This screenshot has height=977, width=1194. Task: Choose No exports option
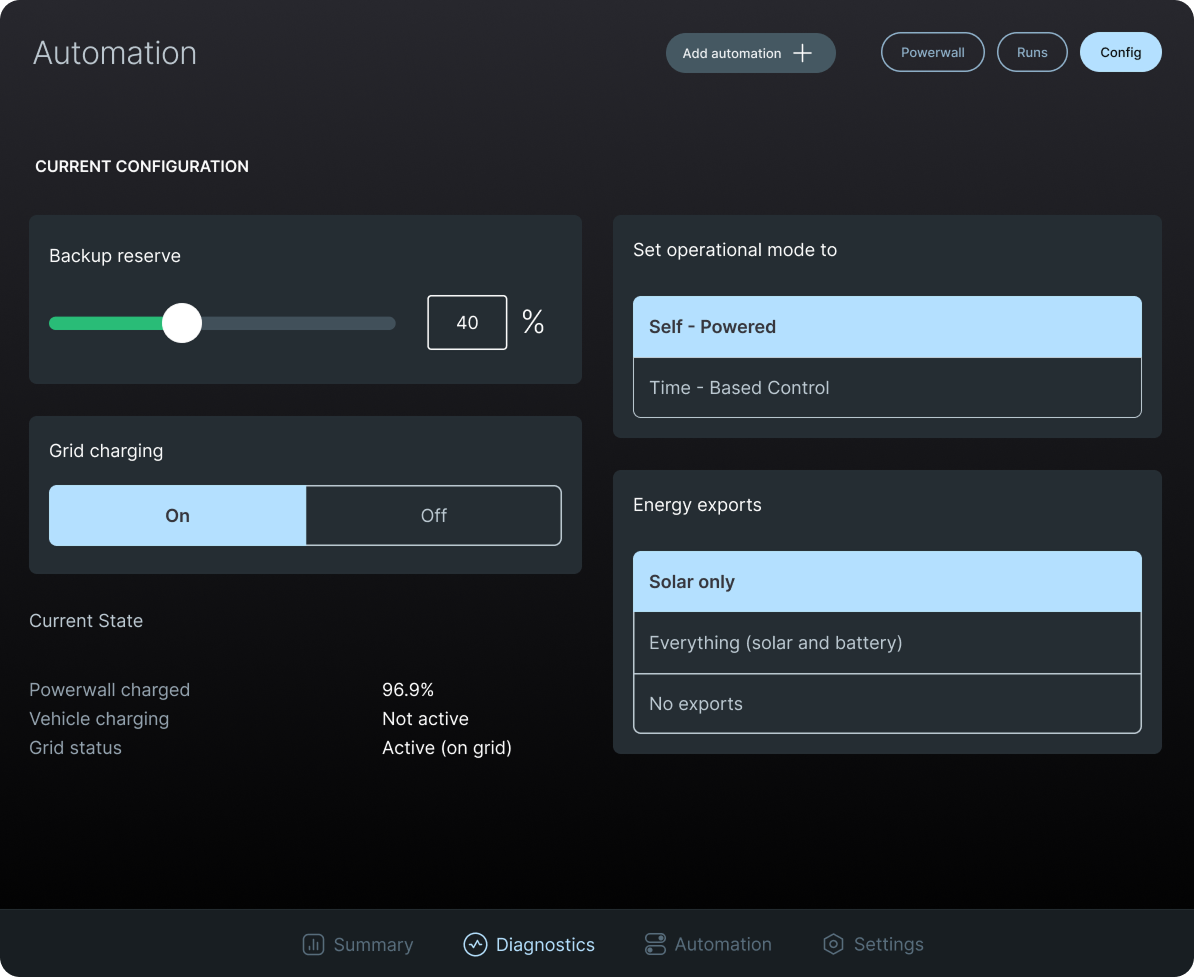pyautogui.click(x=887, y=704)
